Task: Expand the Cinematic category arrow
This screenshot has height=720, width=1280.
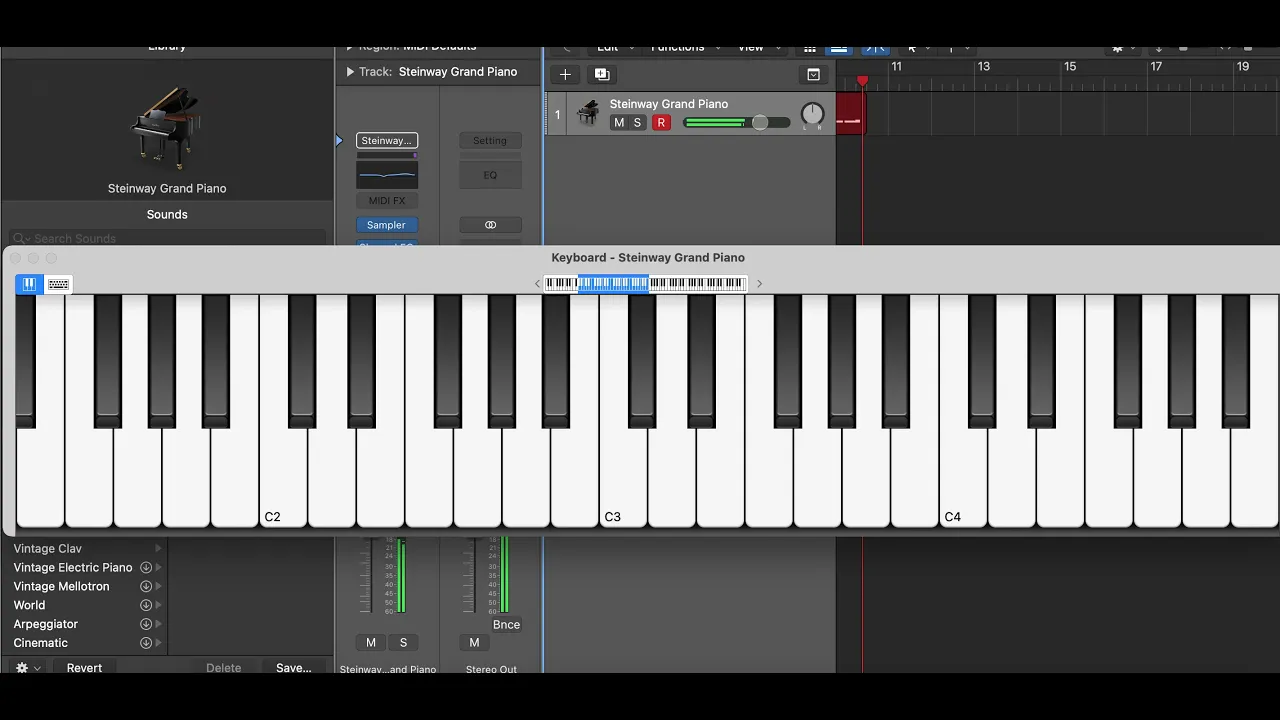Action: point(158,643)
